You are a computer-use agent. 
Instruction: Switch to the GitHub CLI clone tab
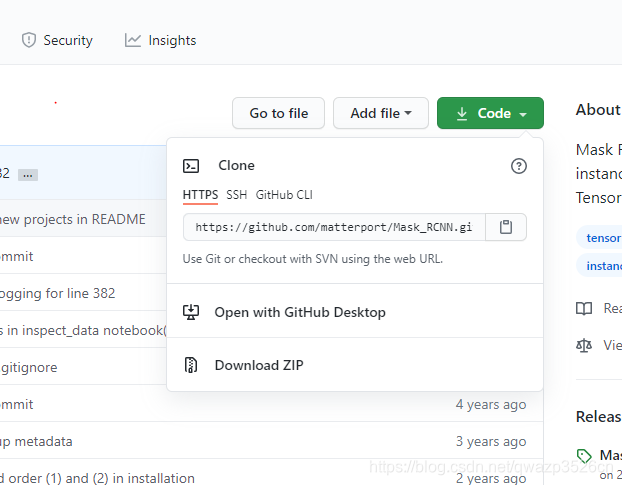click(284, 195)
